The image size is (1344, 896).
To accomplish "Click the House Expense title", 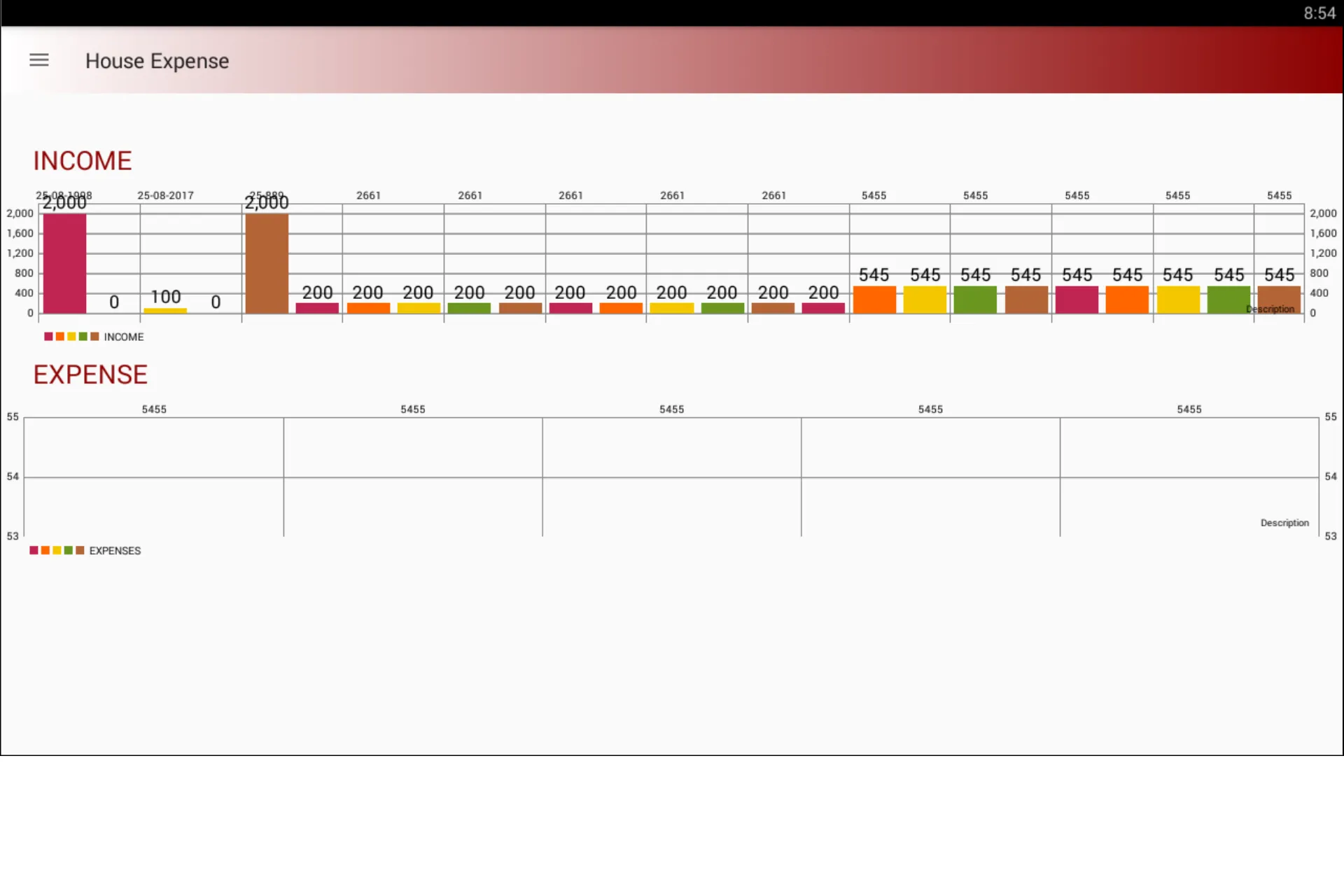I will coord(157,61).
